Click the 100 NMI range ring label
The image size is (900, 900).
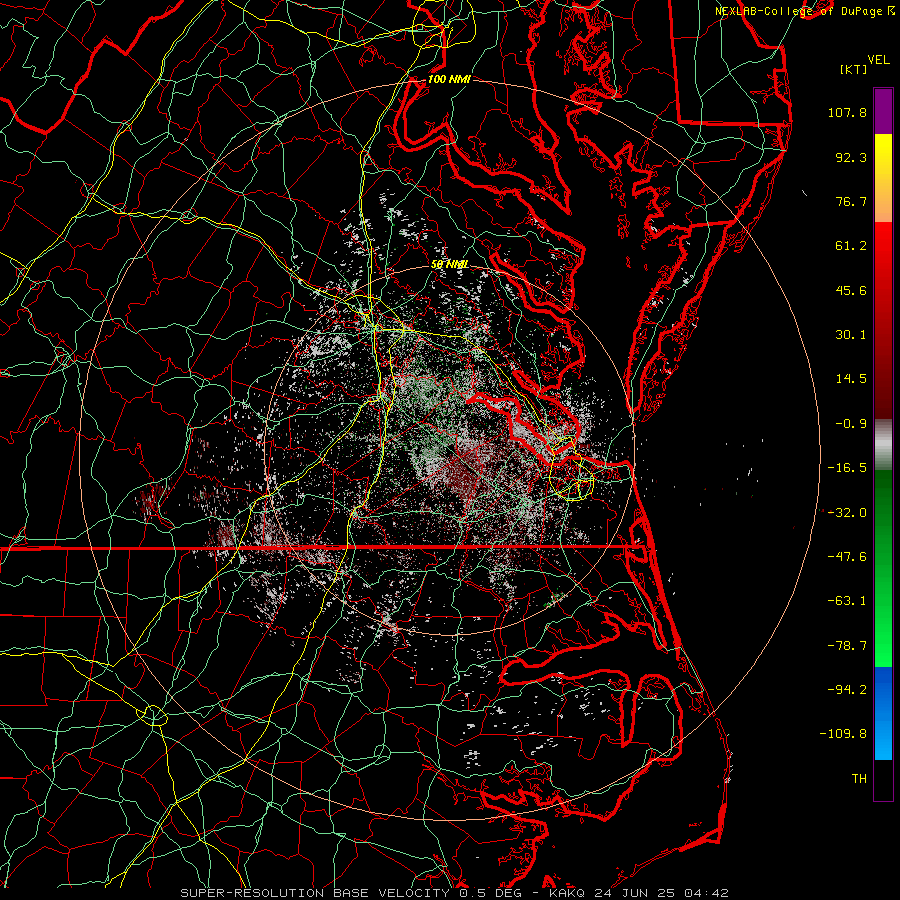[449, 79]
